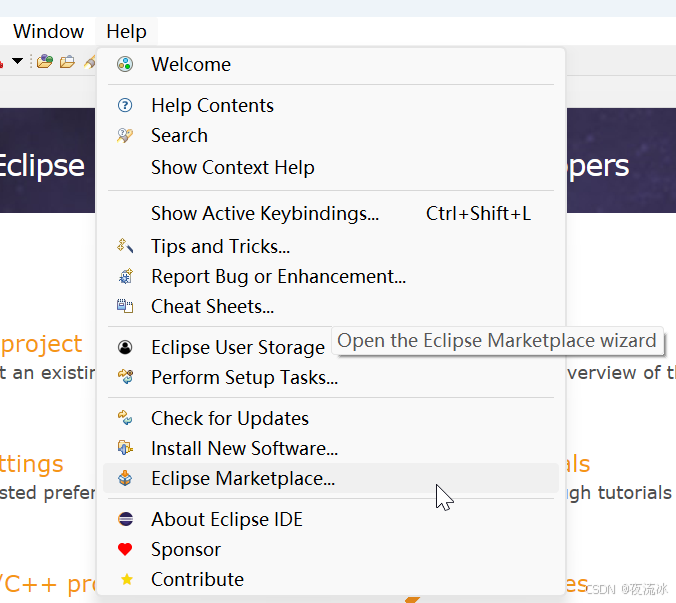The width and height of the screenshot is (676, 603).
Task: Choose Contribute menu entry
Action: [x=331, y=580]
